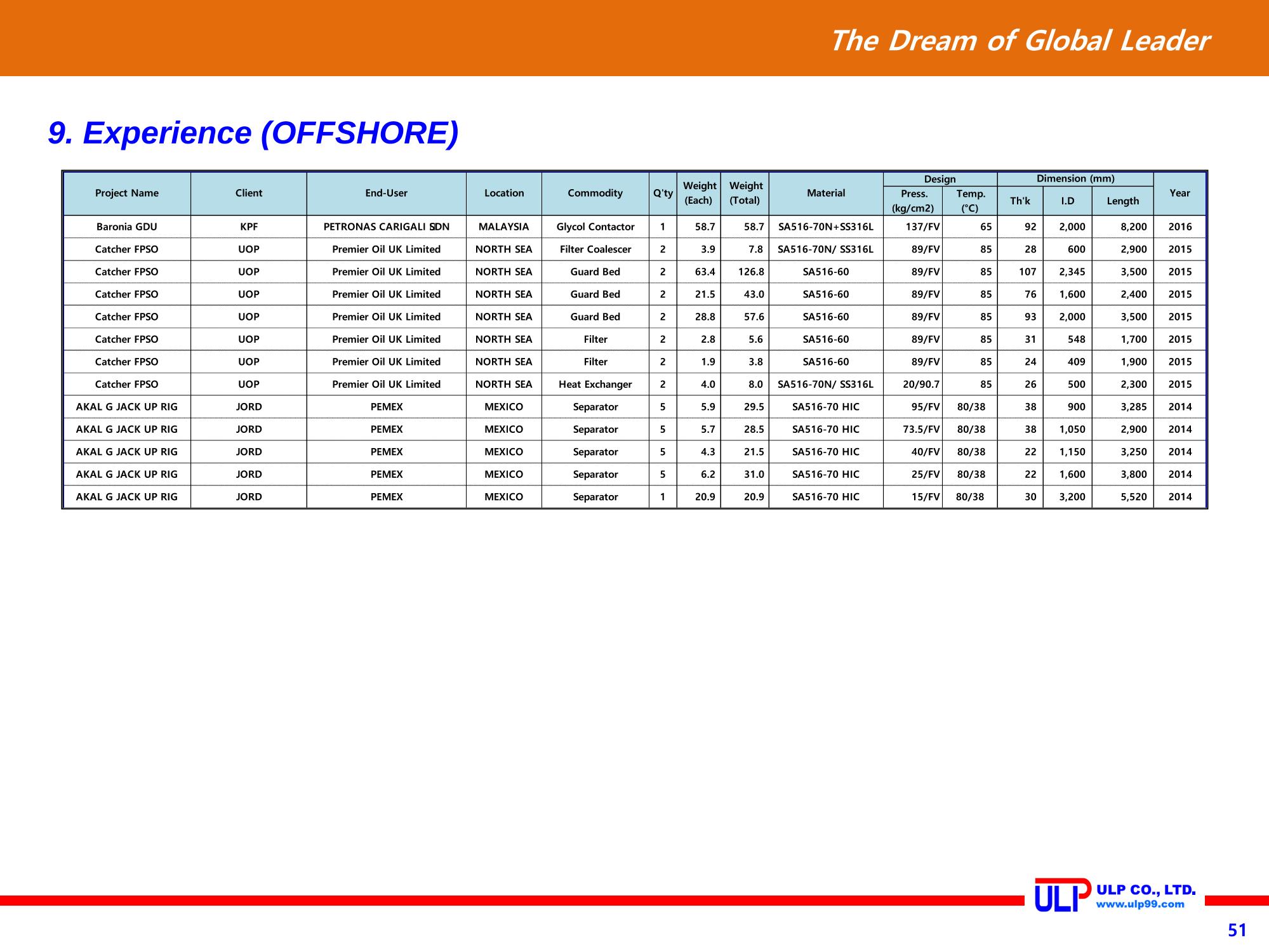This screenshot has height=952, width=1269.
Task: Select the Project Name column header
Action: point(127,194)
